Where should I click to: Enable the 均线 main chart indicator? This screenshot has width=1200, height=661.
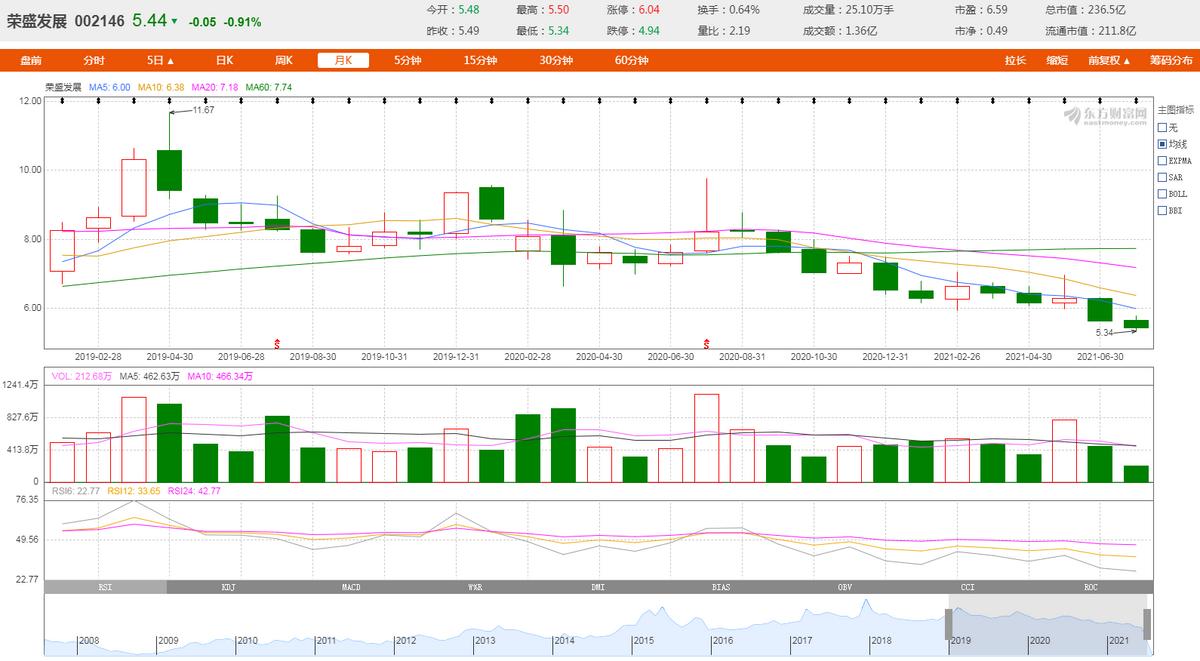click(1162, 144)
